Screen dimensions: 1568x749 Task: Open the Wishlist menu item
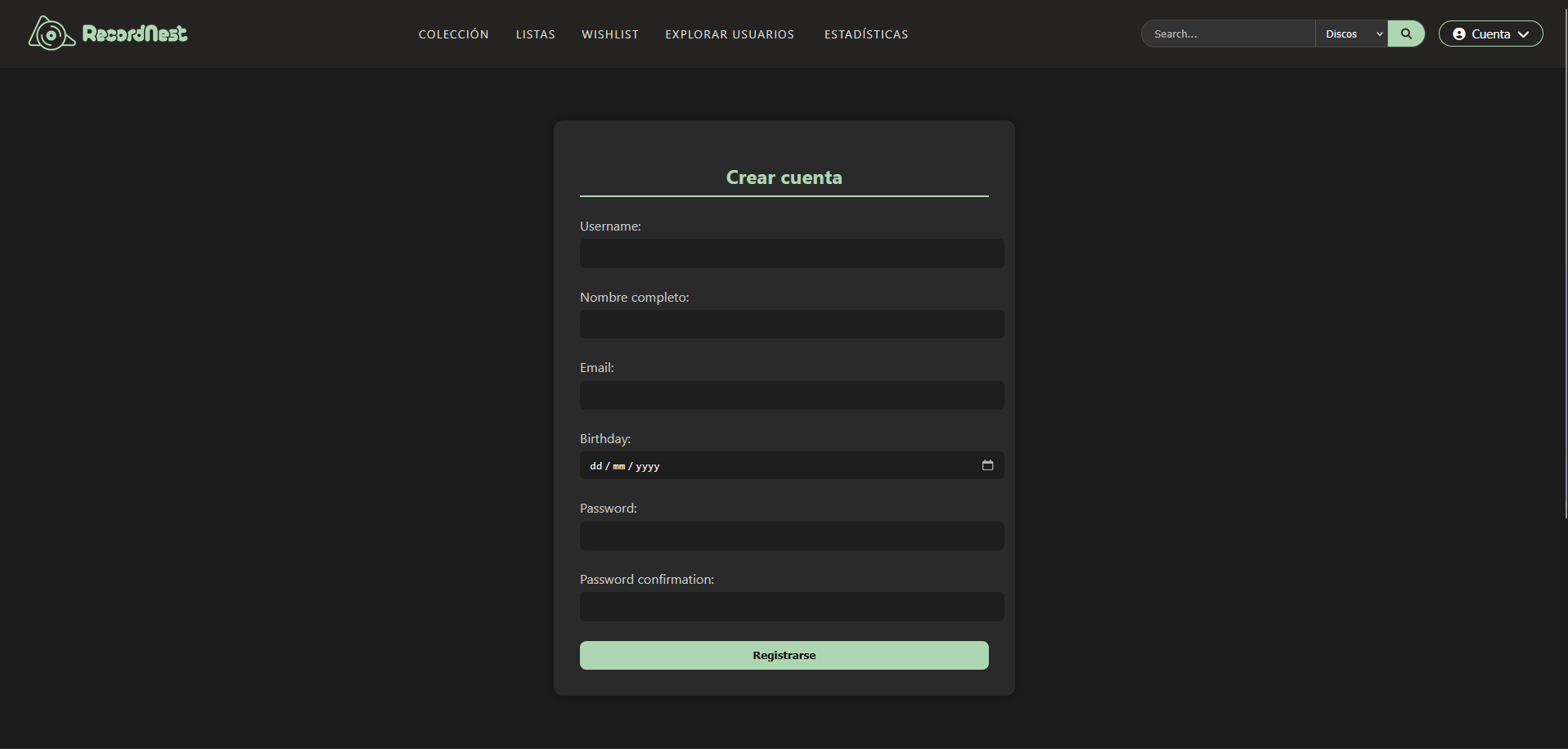pos(610,34)
